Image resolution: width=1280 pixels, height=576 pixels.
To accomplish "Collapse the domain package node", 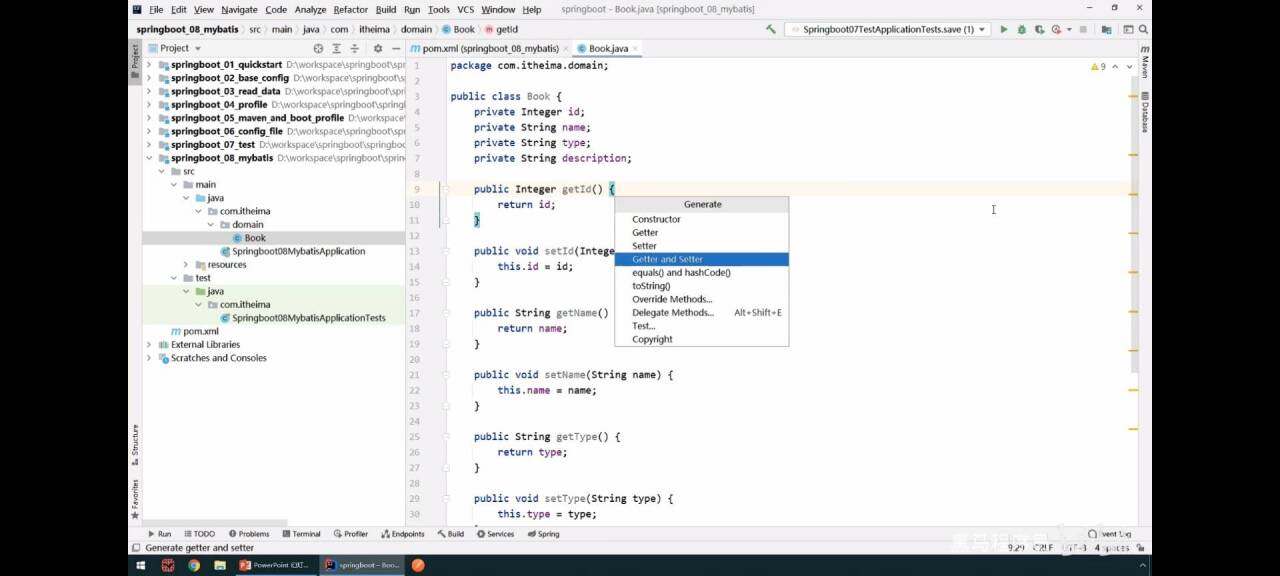I will [211, 225].
